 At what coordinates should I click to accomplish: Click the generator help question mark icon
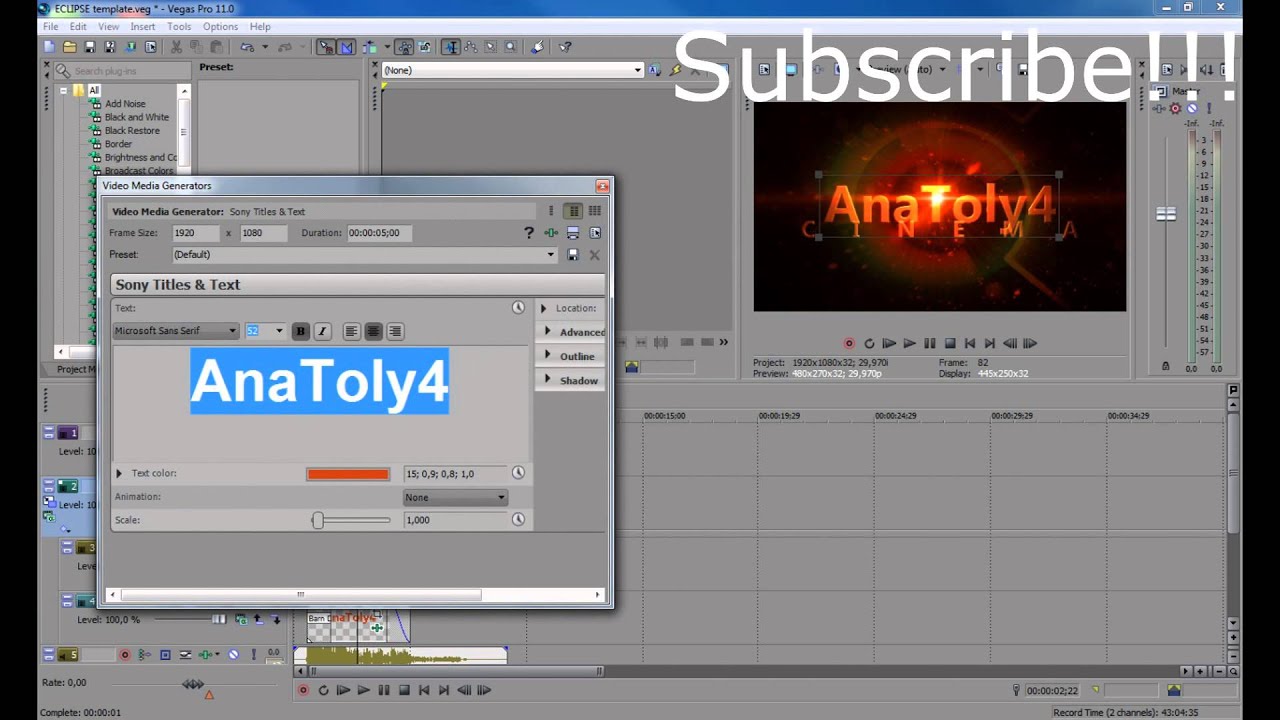529,233
